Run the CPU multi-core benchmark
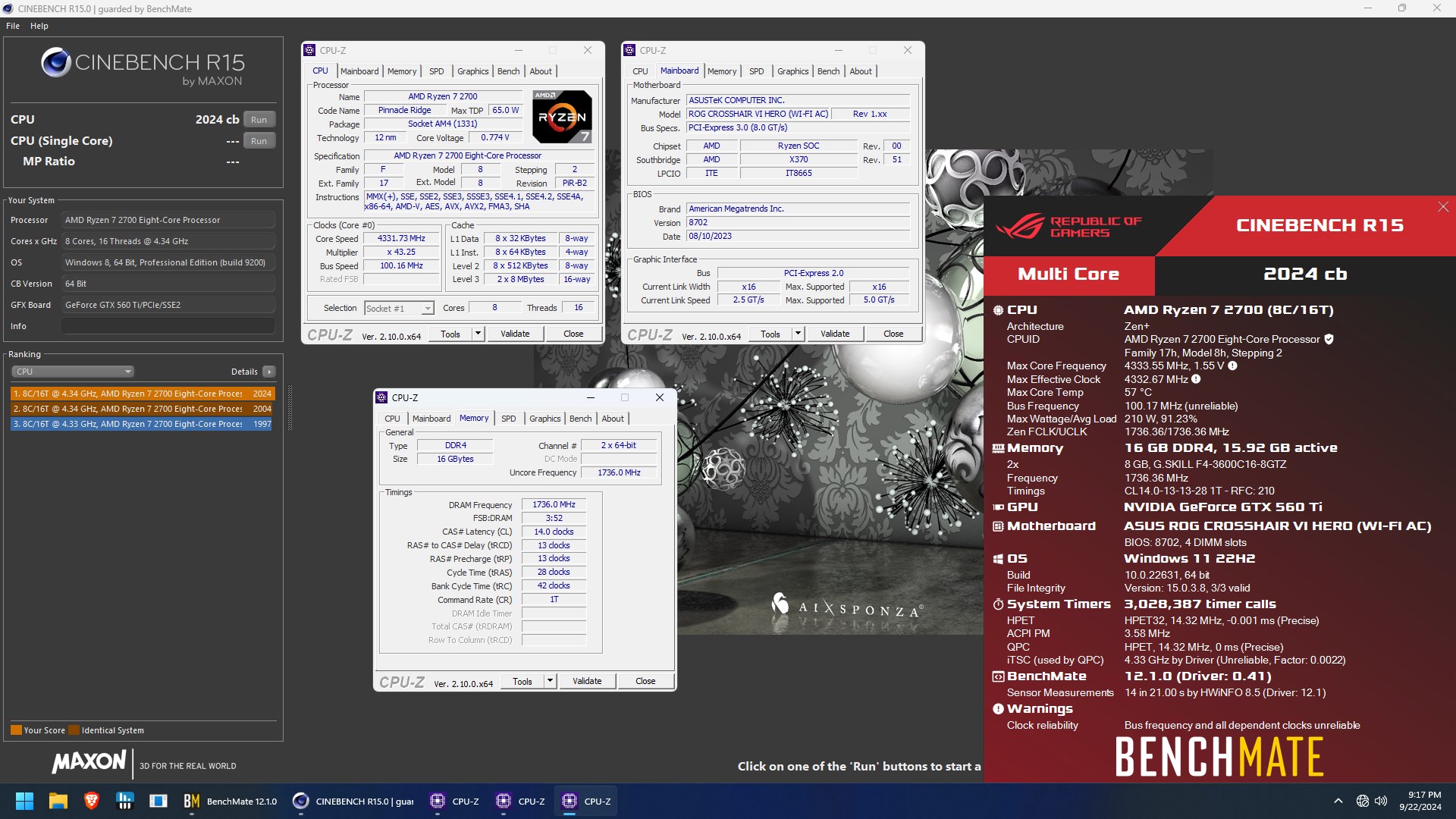The image size is (1456, 819). pos(259,119)
